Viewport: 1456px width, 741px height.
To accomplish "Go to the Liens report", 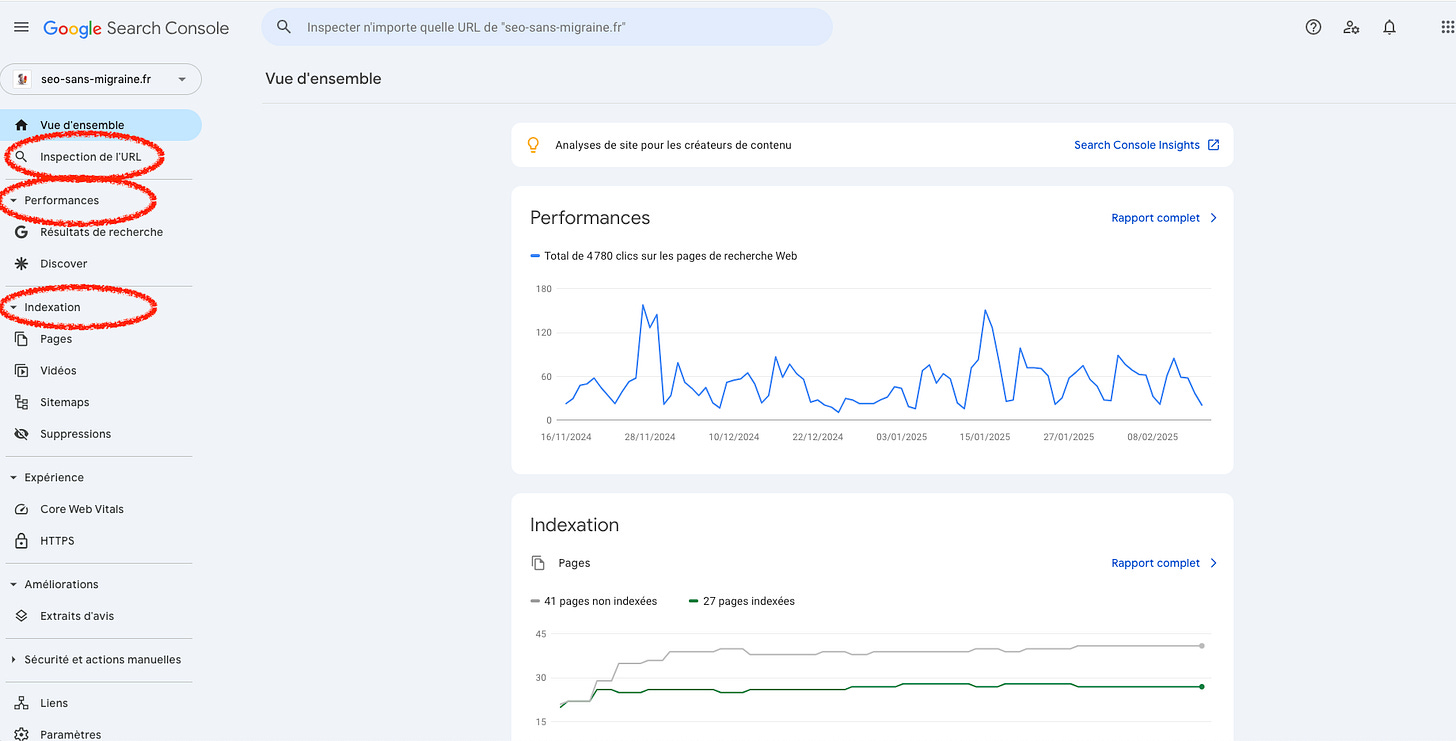I will click(x=54, y=703).
